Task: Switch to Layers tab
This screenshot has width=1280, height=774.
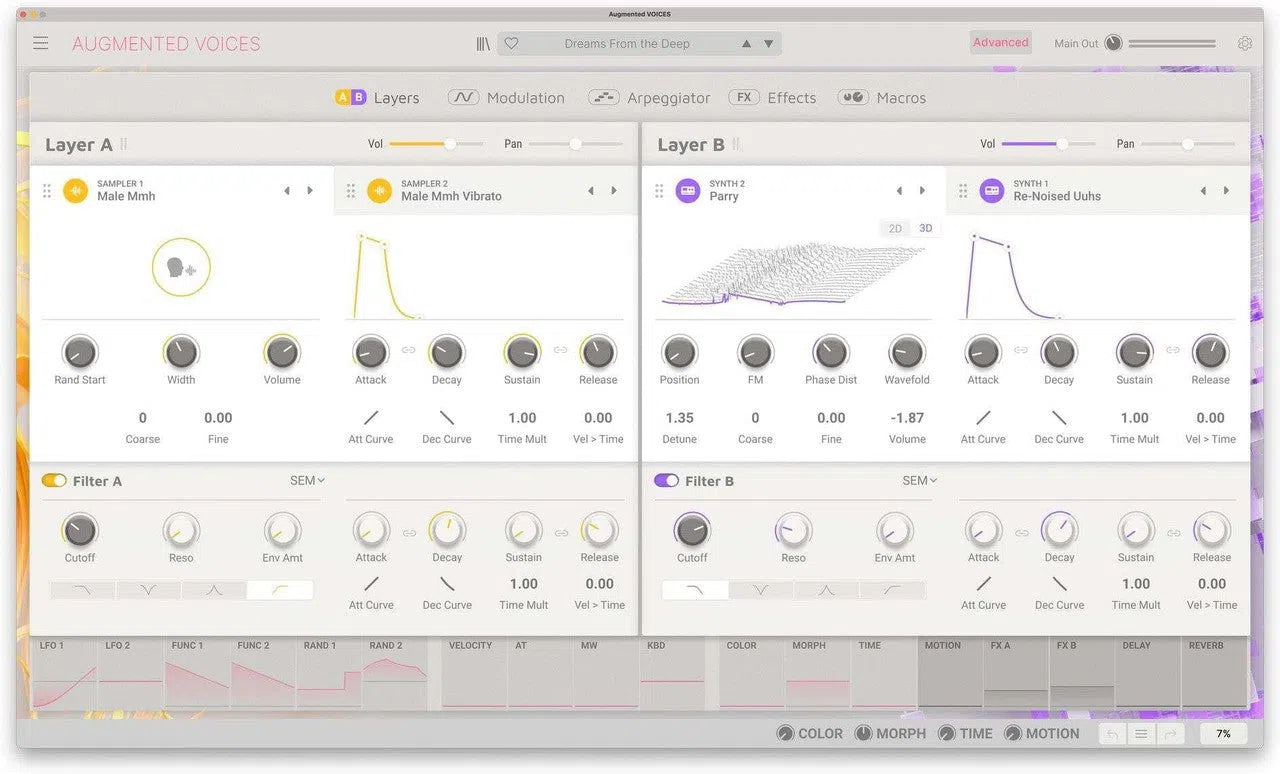Action: pyautogui.click(x=377, y=97)
